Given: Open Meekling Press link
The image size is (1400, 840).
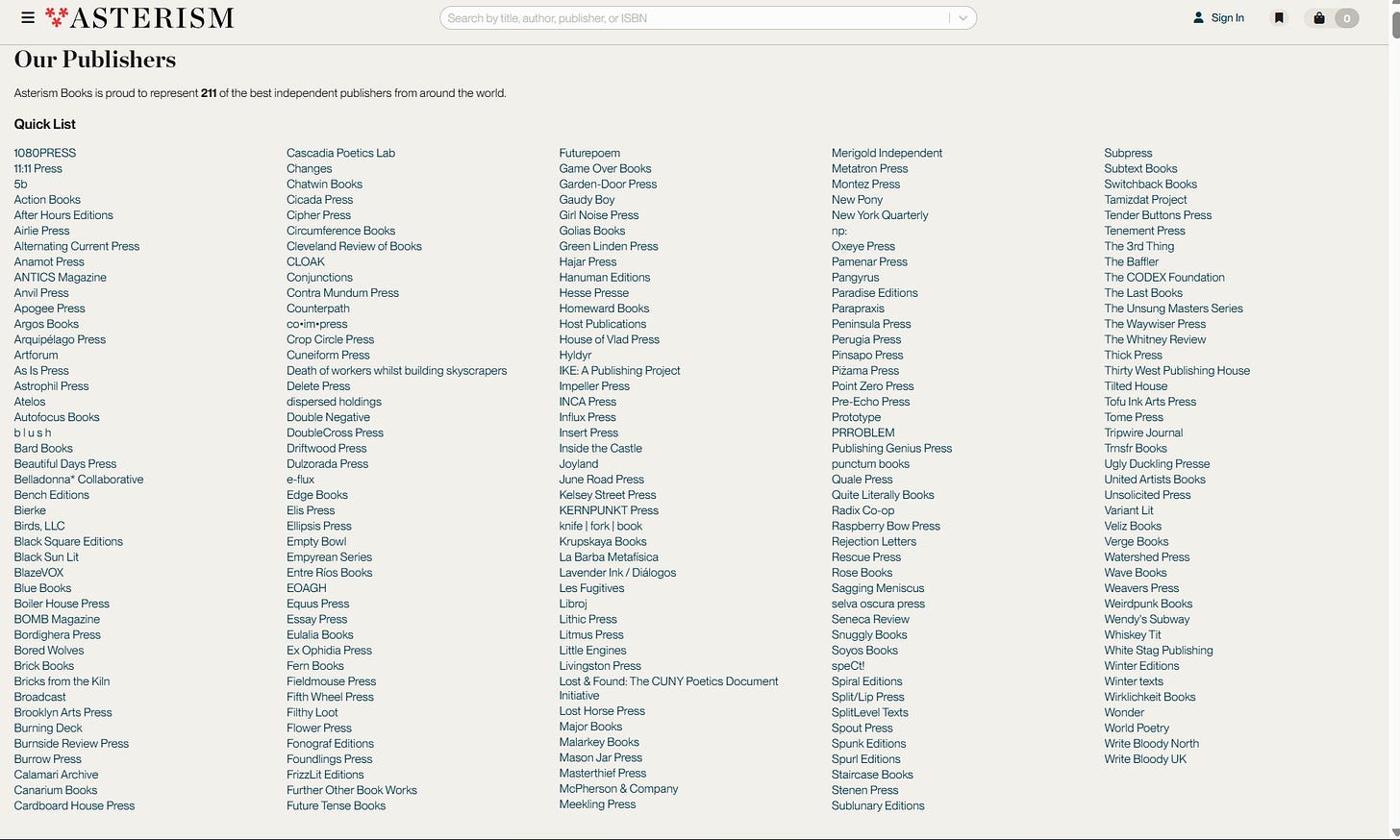Looking at the screenshot, I should 597,803.
